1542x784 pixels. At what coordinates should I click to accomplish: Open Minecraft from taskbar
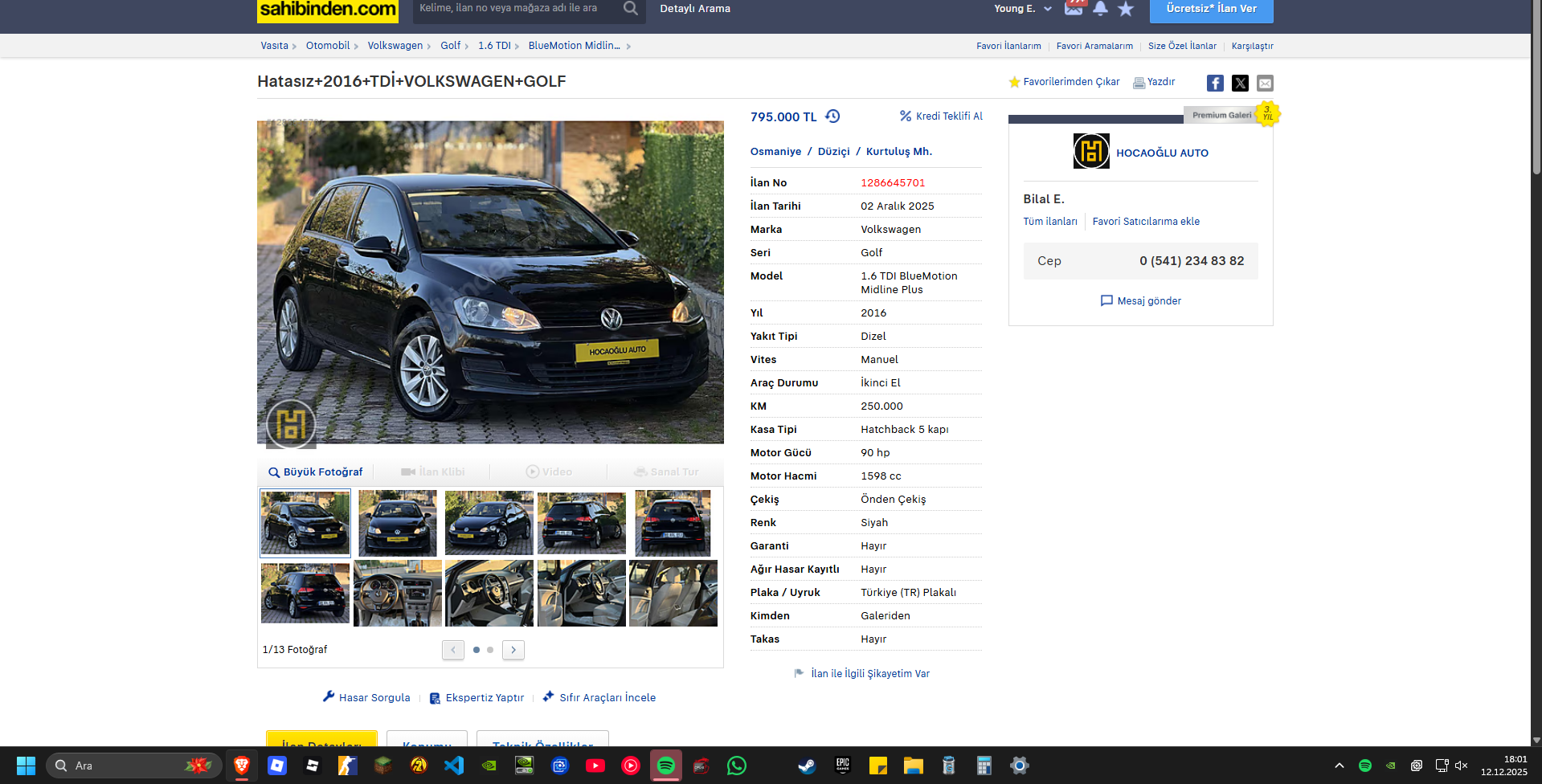tap(383, 766)
